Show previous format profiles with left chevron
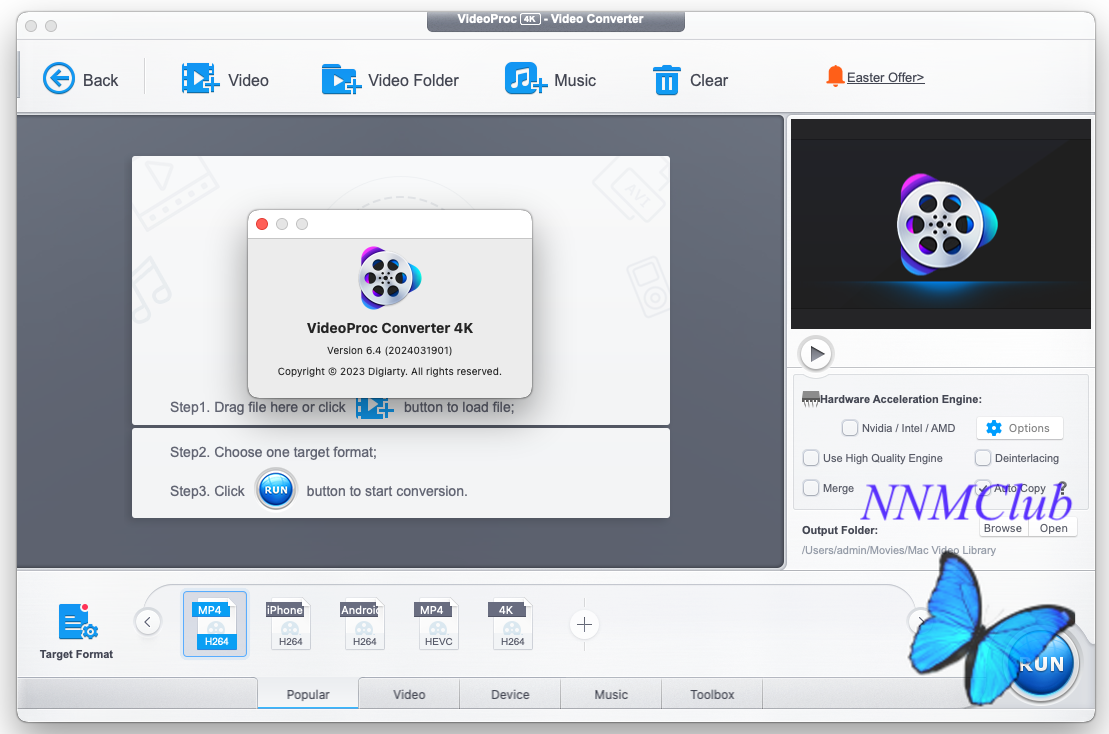The height and width of the screenshot is (734, 1109). [148, 622]
